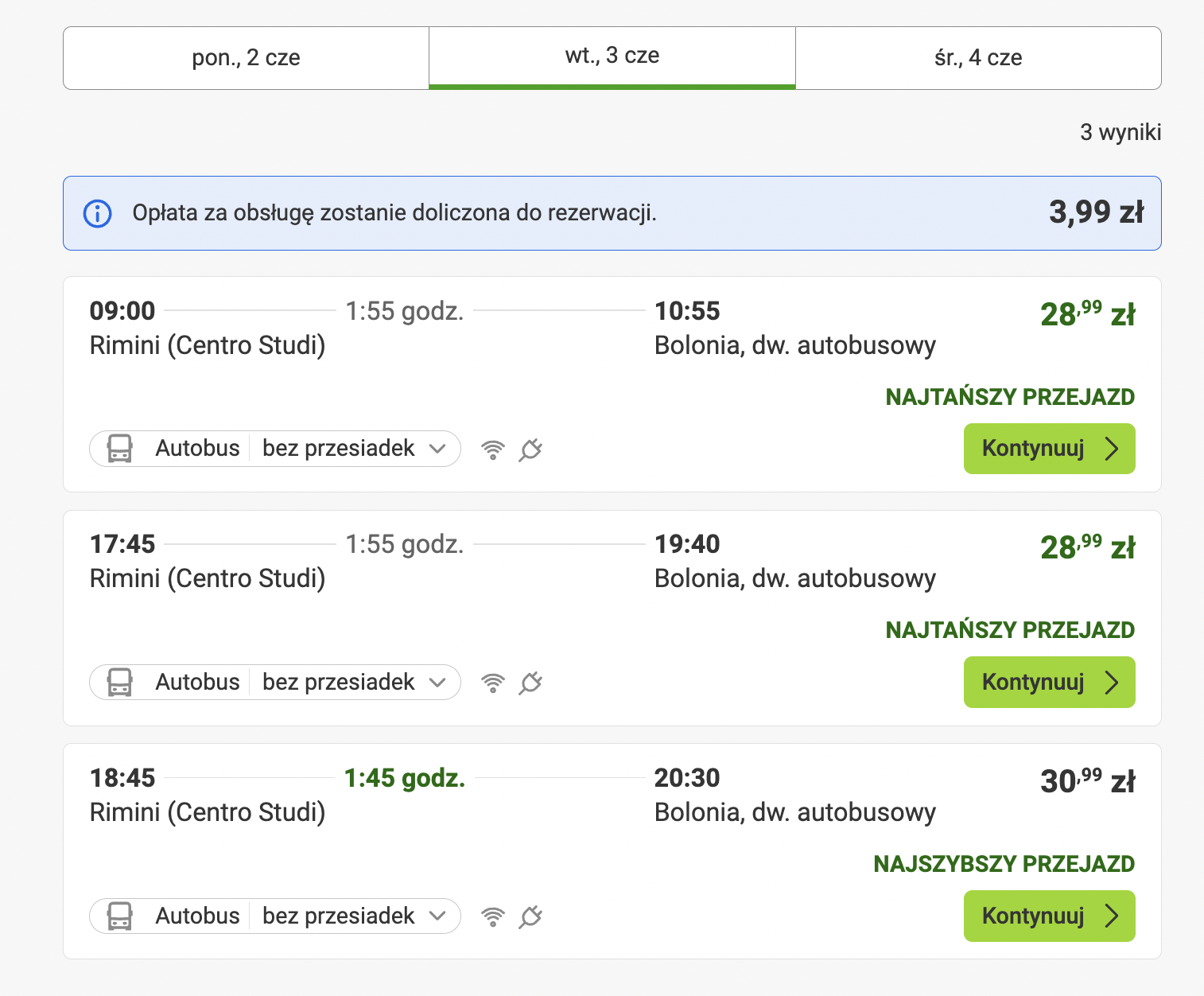Image resolution: width=1204 pixels, height=996 pixels.
Task: Switch to the 'pon., 2 cze' date tab
Action: 247,58
